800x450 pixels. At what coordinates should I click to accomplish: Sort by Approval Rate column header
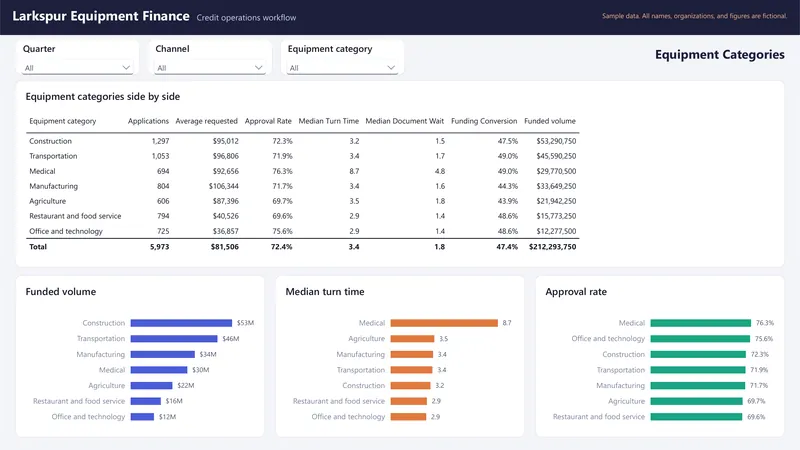pos(268,121)
